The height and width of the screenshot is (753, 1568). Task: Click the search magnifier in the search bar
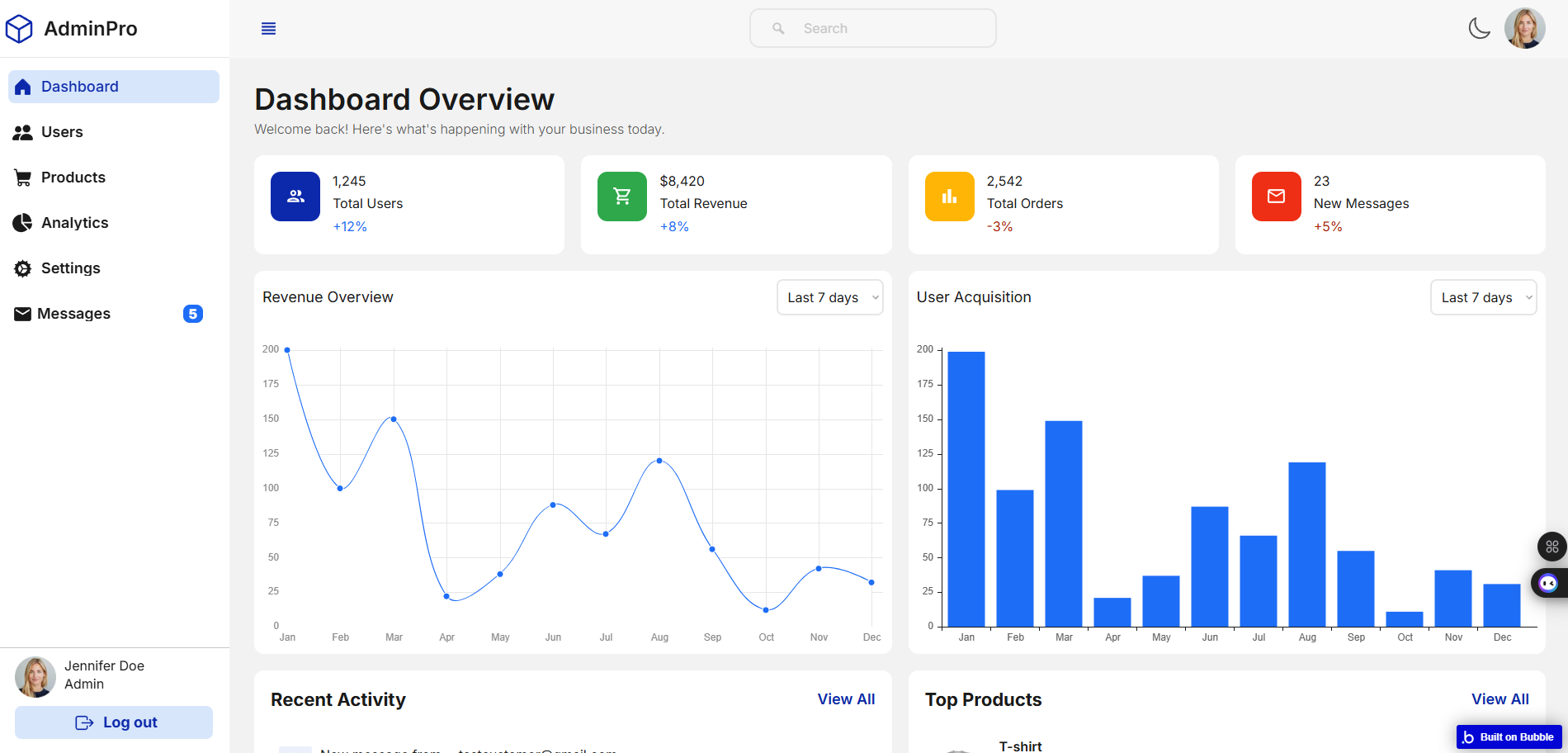[x=777, y=27]
